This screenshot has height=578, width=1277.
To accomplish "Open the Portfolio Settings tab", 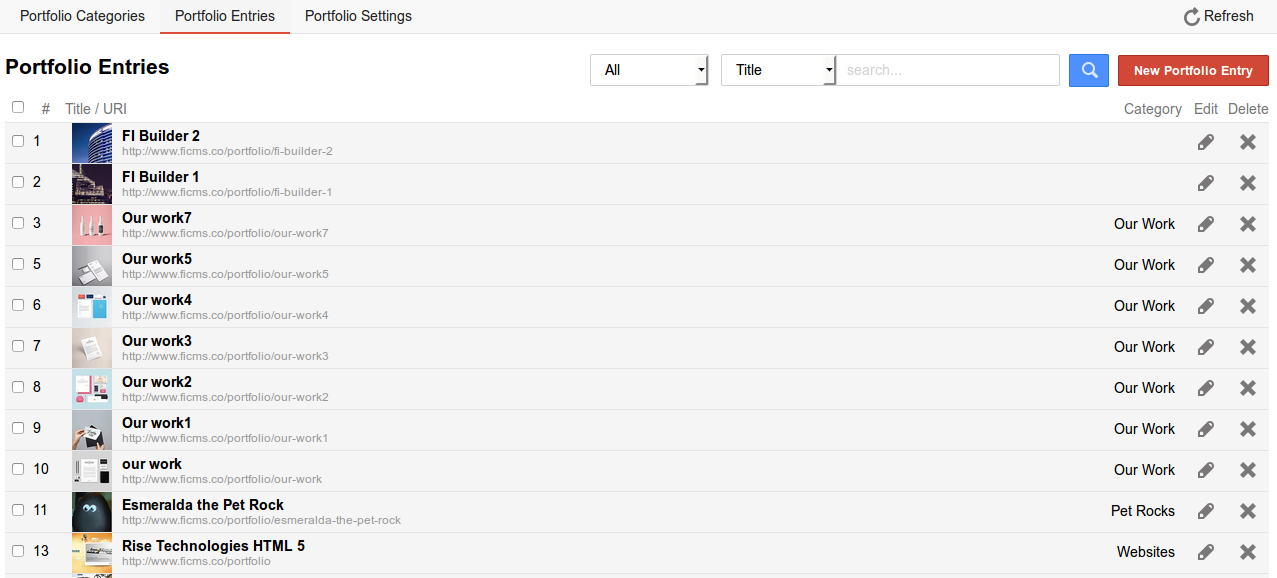I will (358, 16).
